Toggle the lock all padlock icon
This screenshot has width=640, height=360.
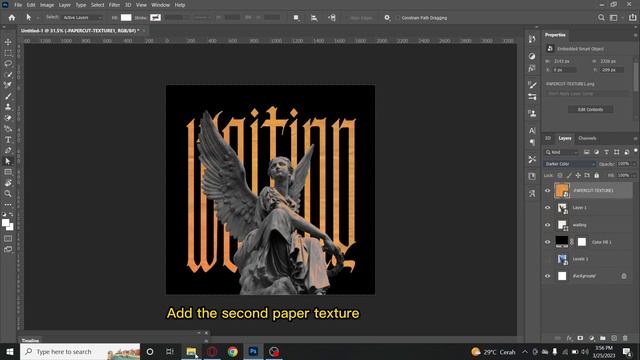(596, 176)
